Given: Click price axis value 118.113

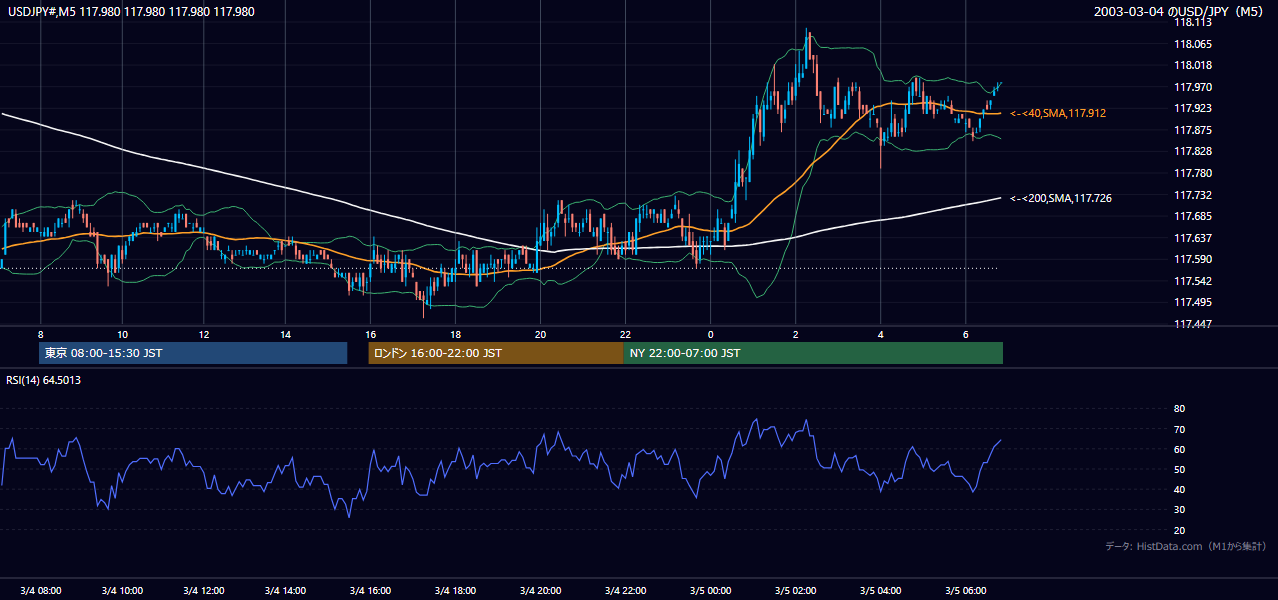Looking at the screenshot, I should (x=1192, y=22).
